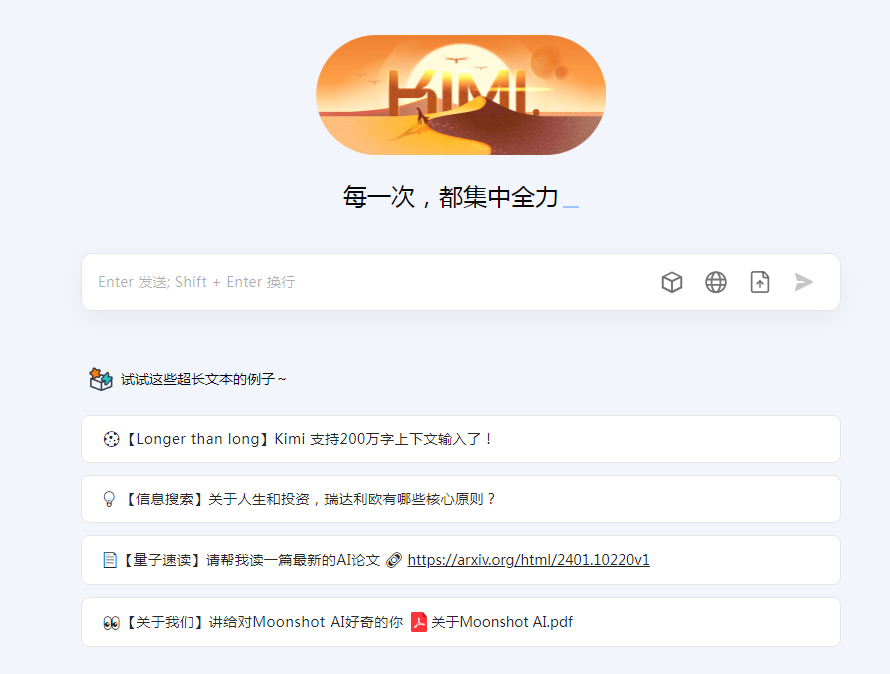Click the cube icon in input box
Image resolution: width=890 pixels, height=674 pixels.
671,282
